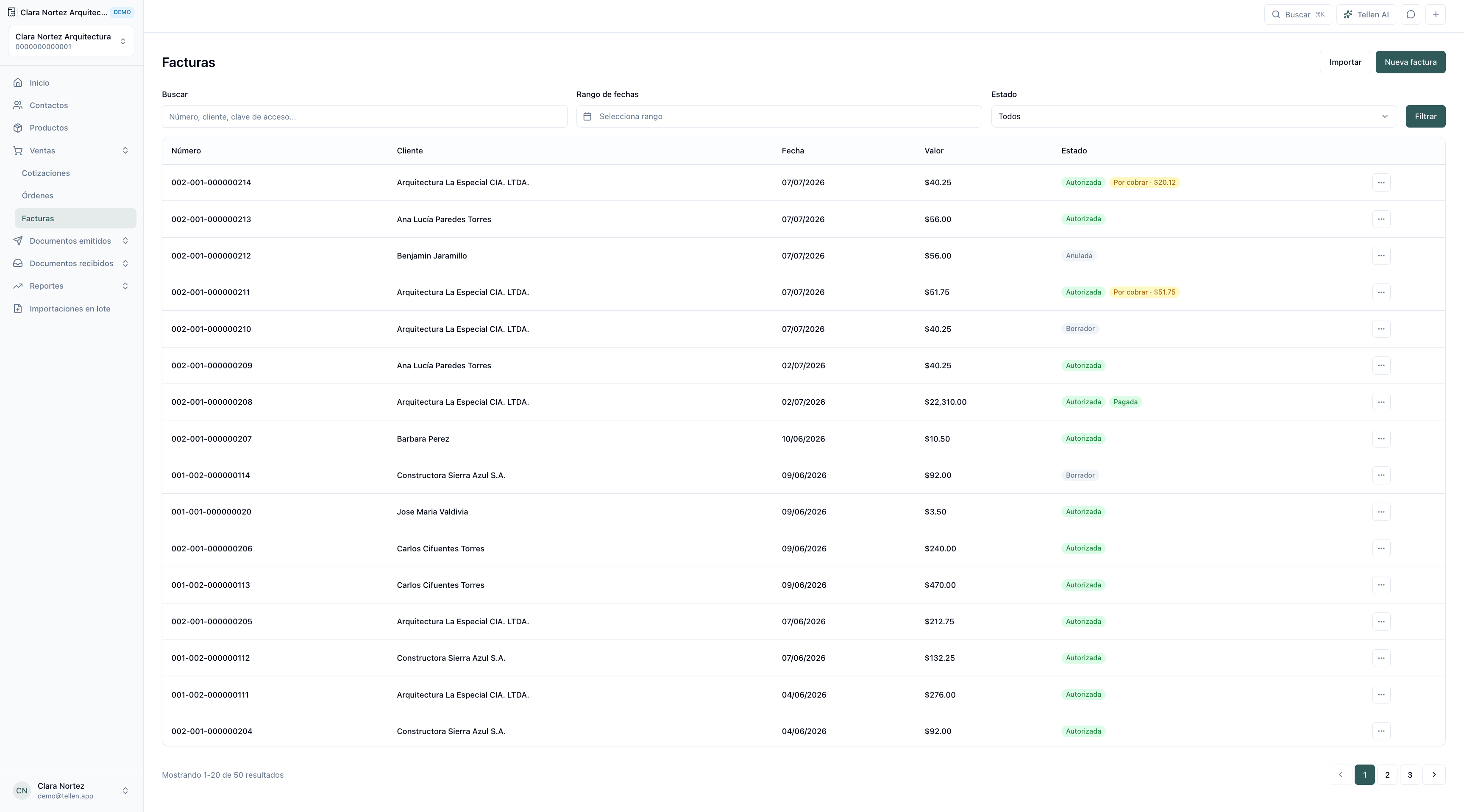This screenshot has height=812, width=1464.
Task: Click the plus icon in top bar
Action: 1436,15
